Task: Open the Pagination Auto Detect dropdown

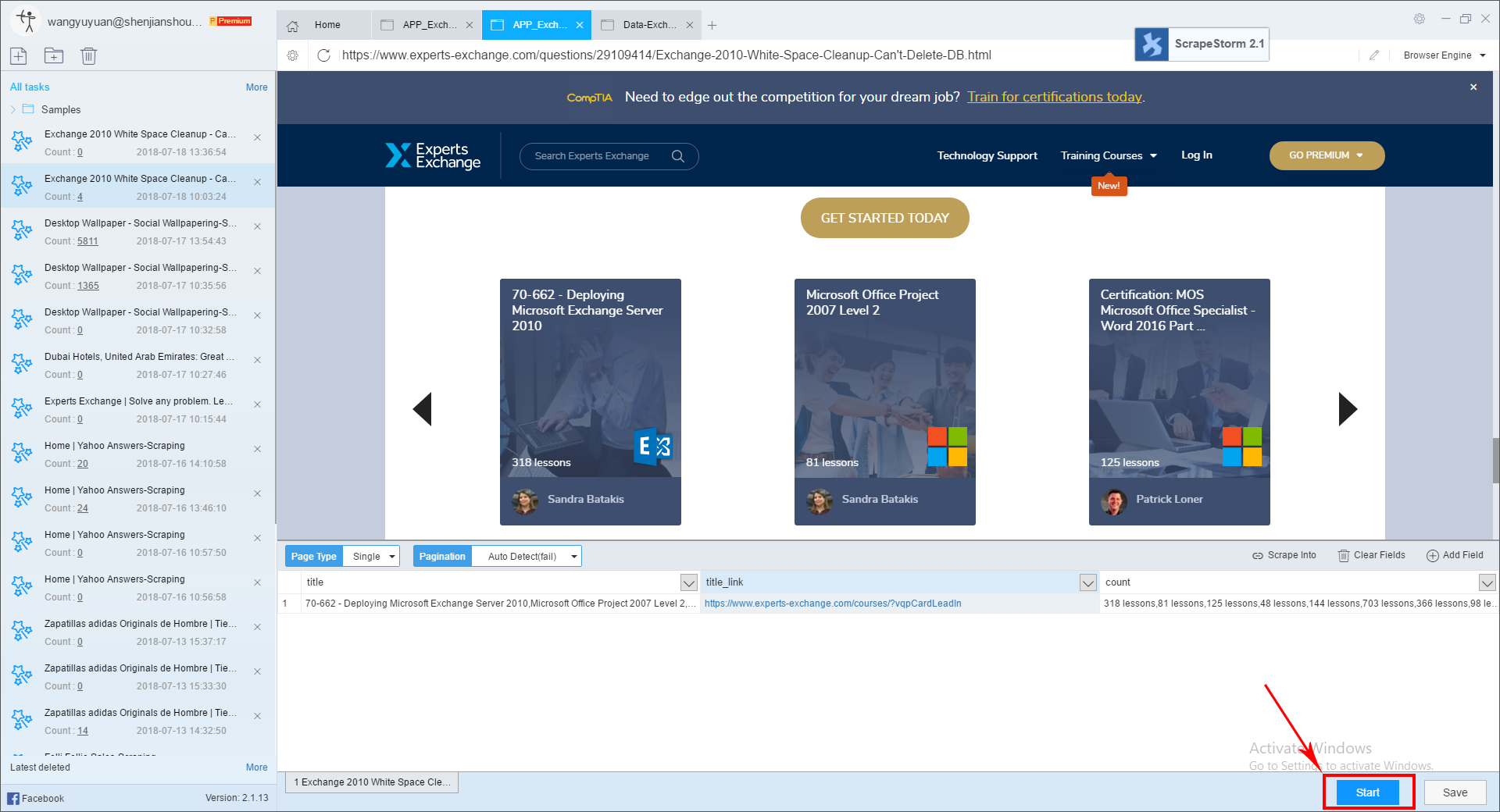Action: tap(527, 556)
